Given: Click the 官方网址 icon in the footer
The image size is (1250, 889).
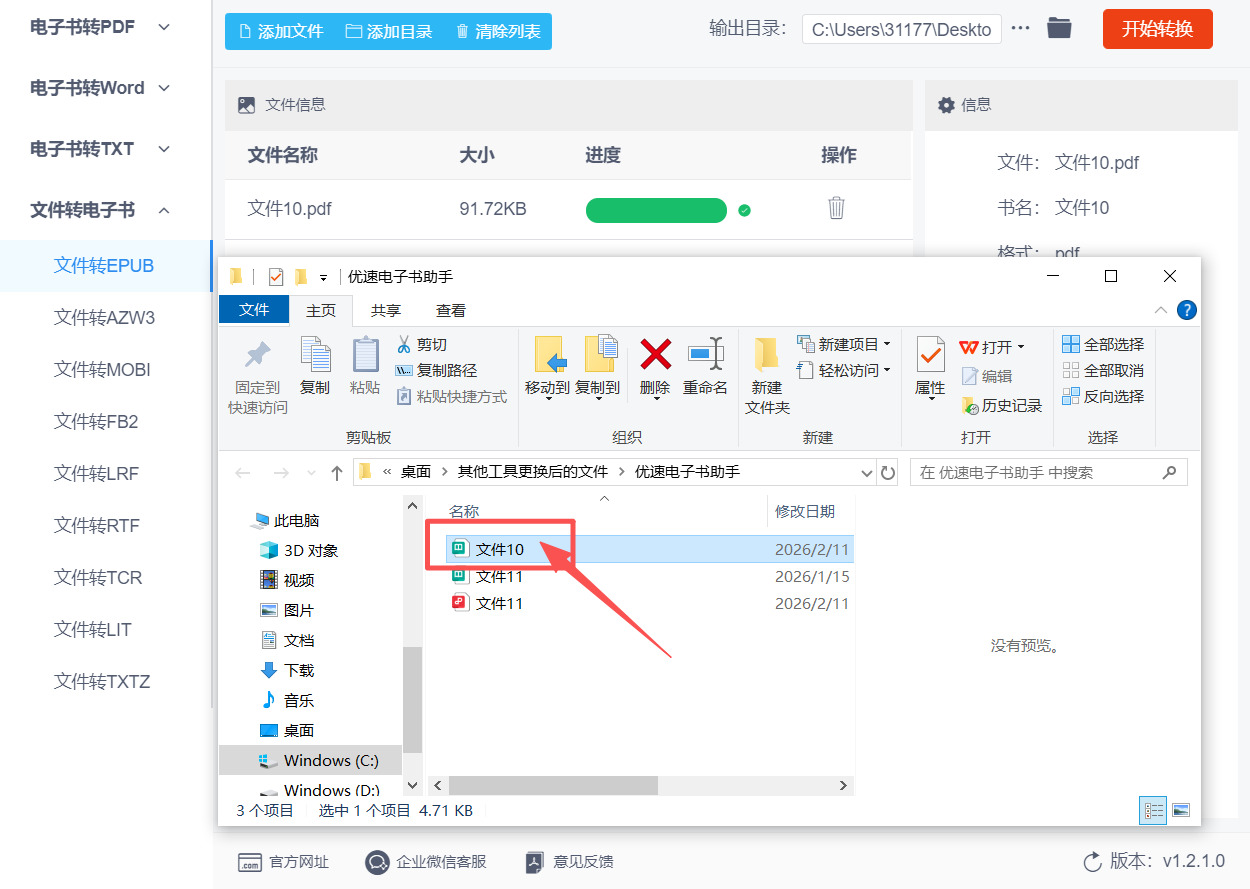Looking at the screenshot, I should coord(253,861).
